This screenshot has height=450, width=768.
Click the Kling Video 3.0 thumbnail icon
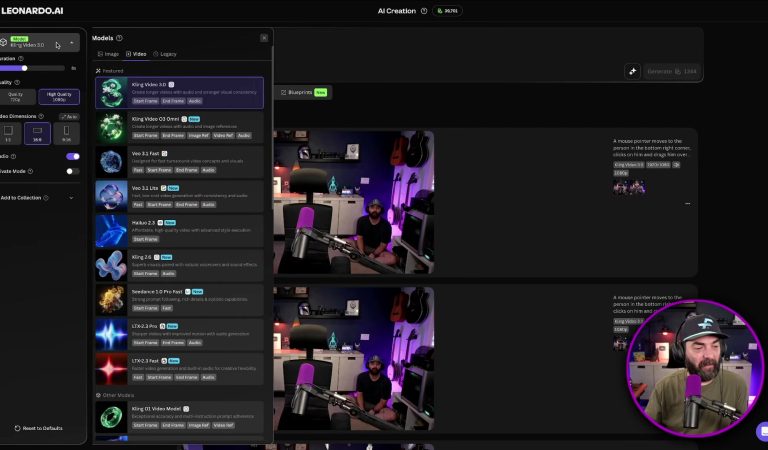[112, 93]
